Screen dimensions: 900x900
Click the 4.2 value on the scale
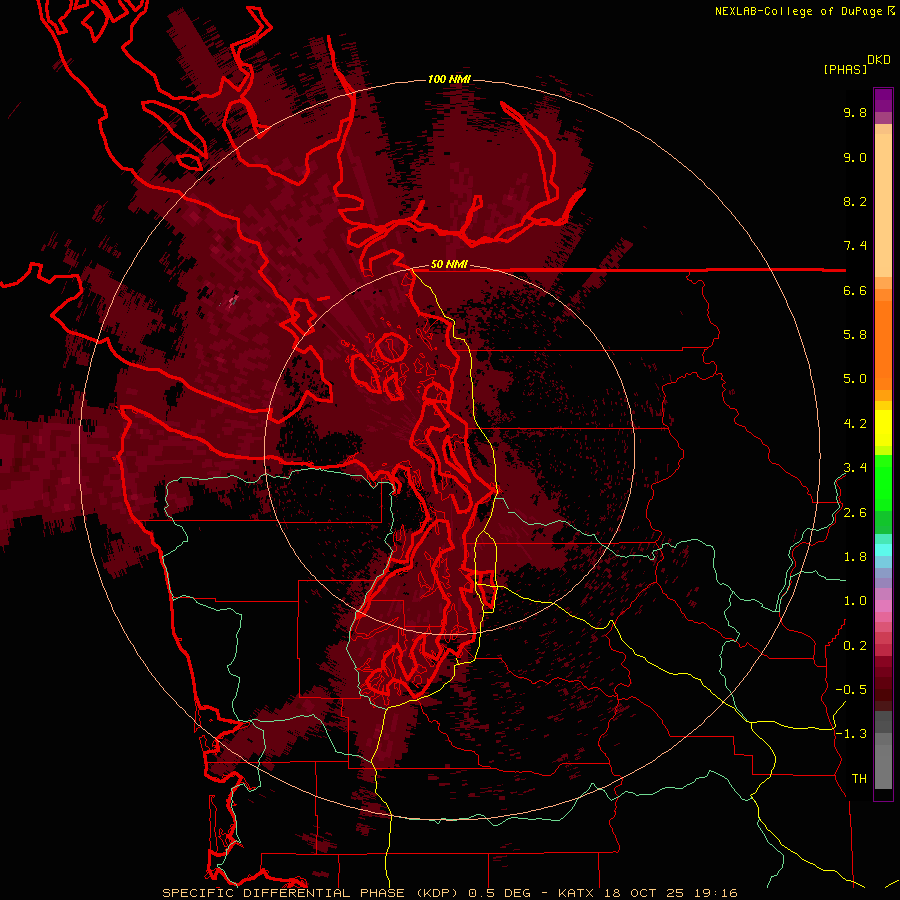(x=855, y=424)
